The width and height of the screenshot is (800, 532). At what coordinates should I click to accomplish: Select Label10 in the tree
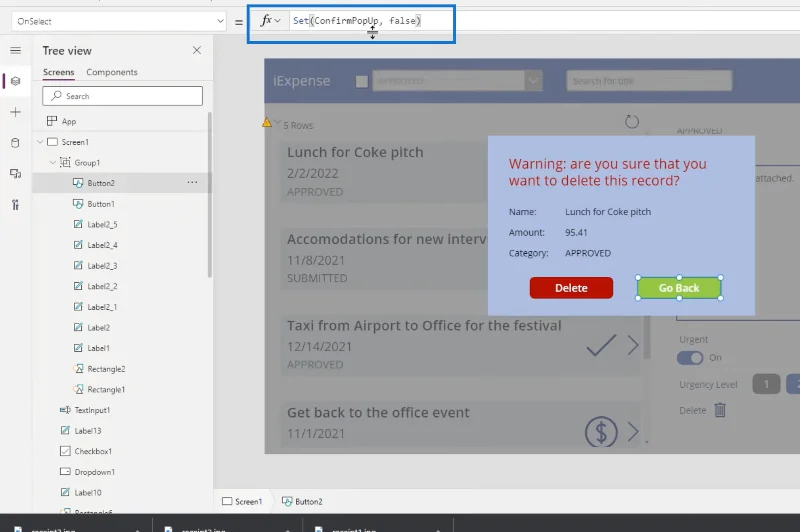(88, 492)
